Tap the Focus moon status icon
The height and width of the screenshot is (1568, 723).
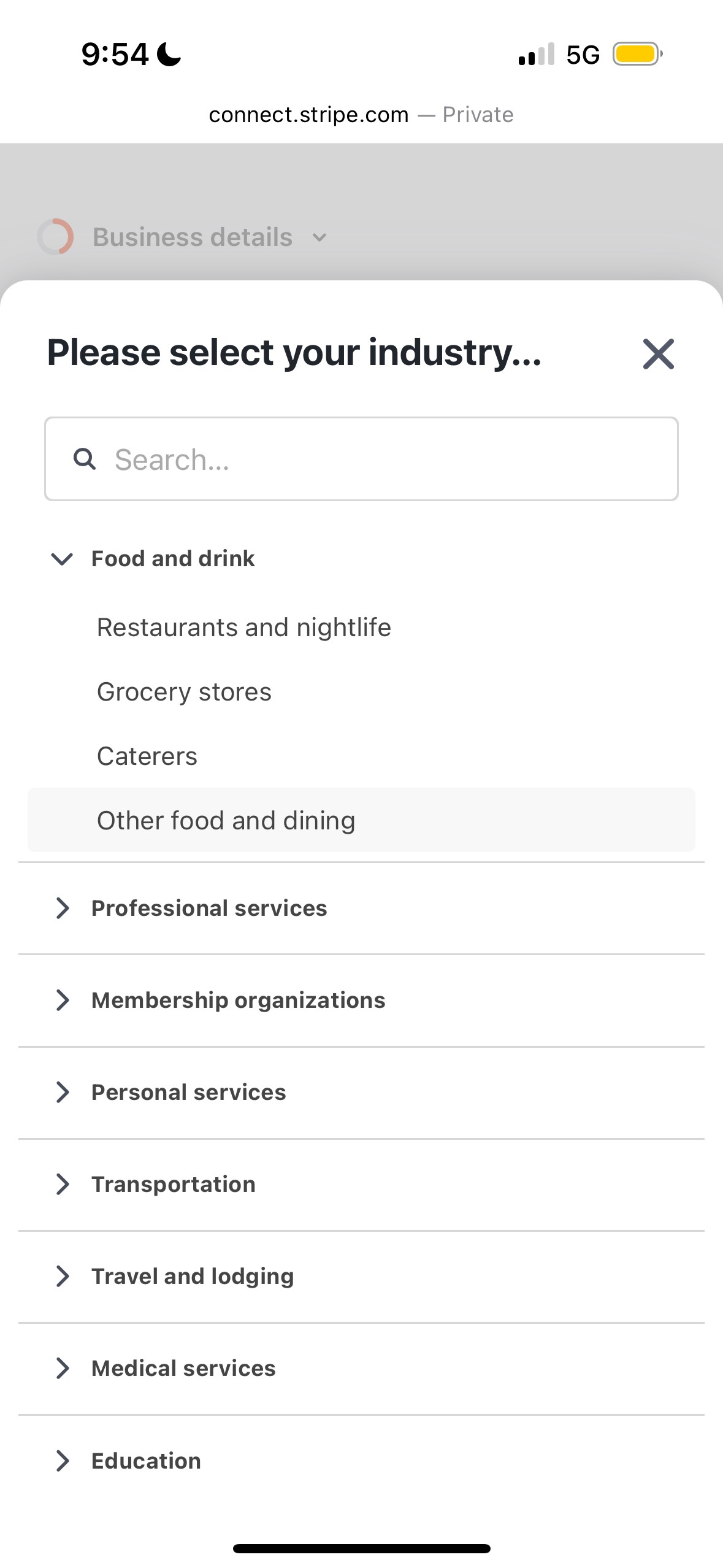(169, 54)
